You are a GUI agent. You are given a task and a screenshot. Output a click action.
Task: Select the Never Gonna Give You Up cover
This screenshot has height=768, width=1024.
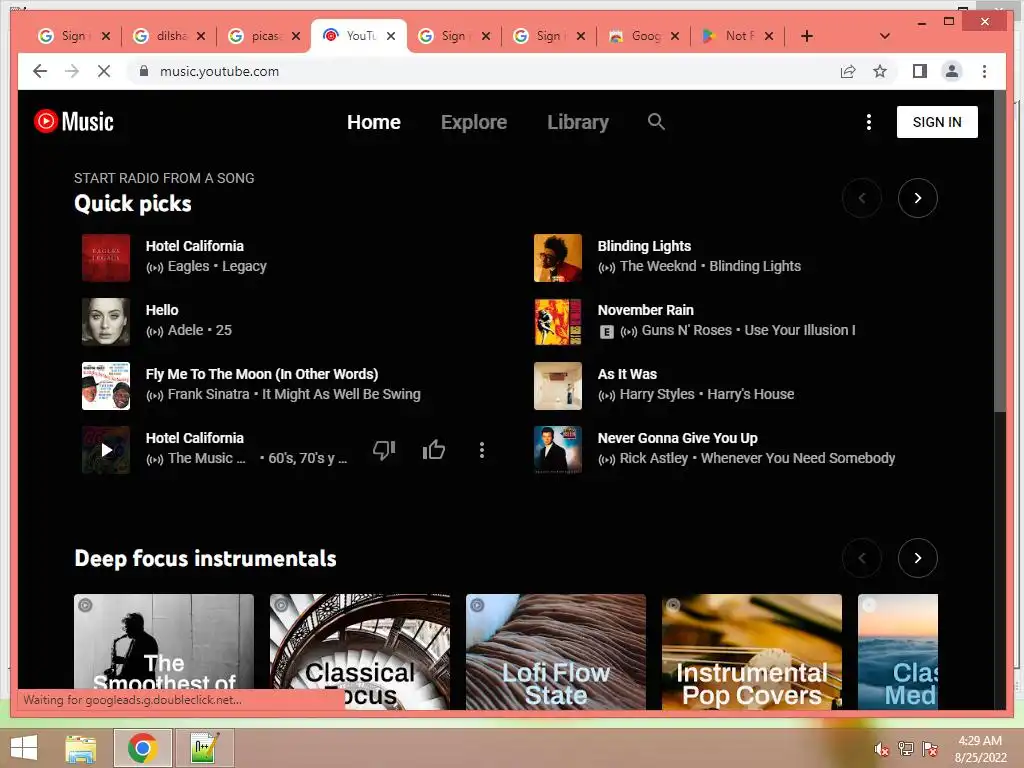click(x=558, y=450)
